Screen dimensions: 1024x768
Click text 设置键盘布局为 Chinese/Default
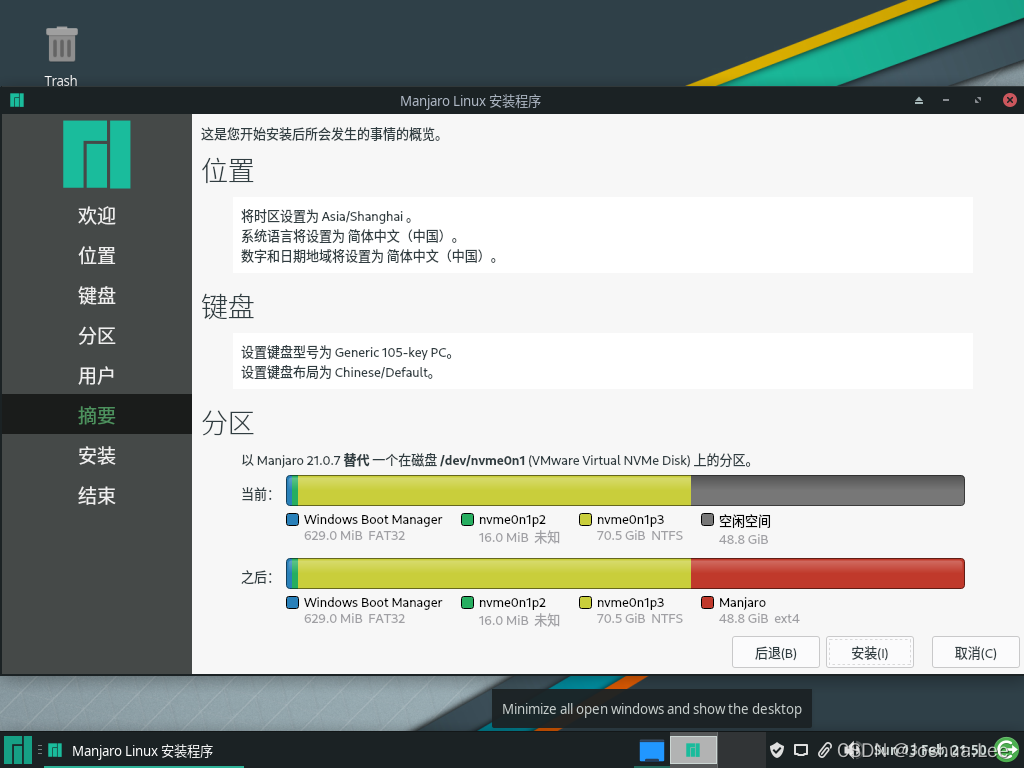(338, 373)
